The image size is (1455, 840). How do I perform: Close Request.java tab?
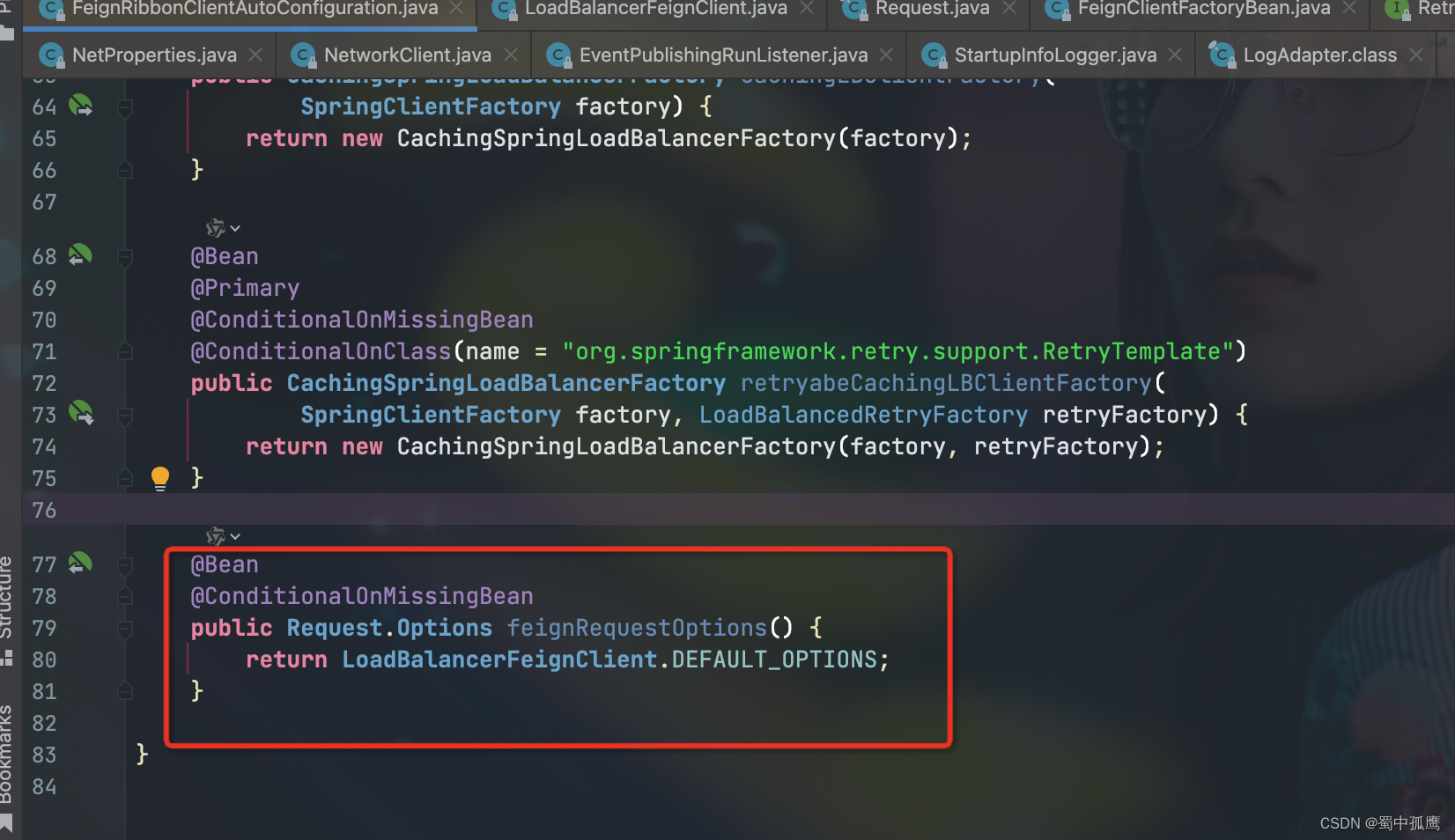[x=1009, y=8]
